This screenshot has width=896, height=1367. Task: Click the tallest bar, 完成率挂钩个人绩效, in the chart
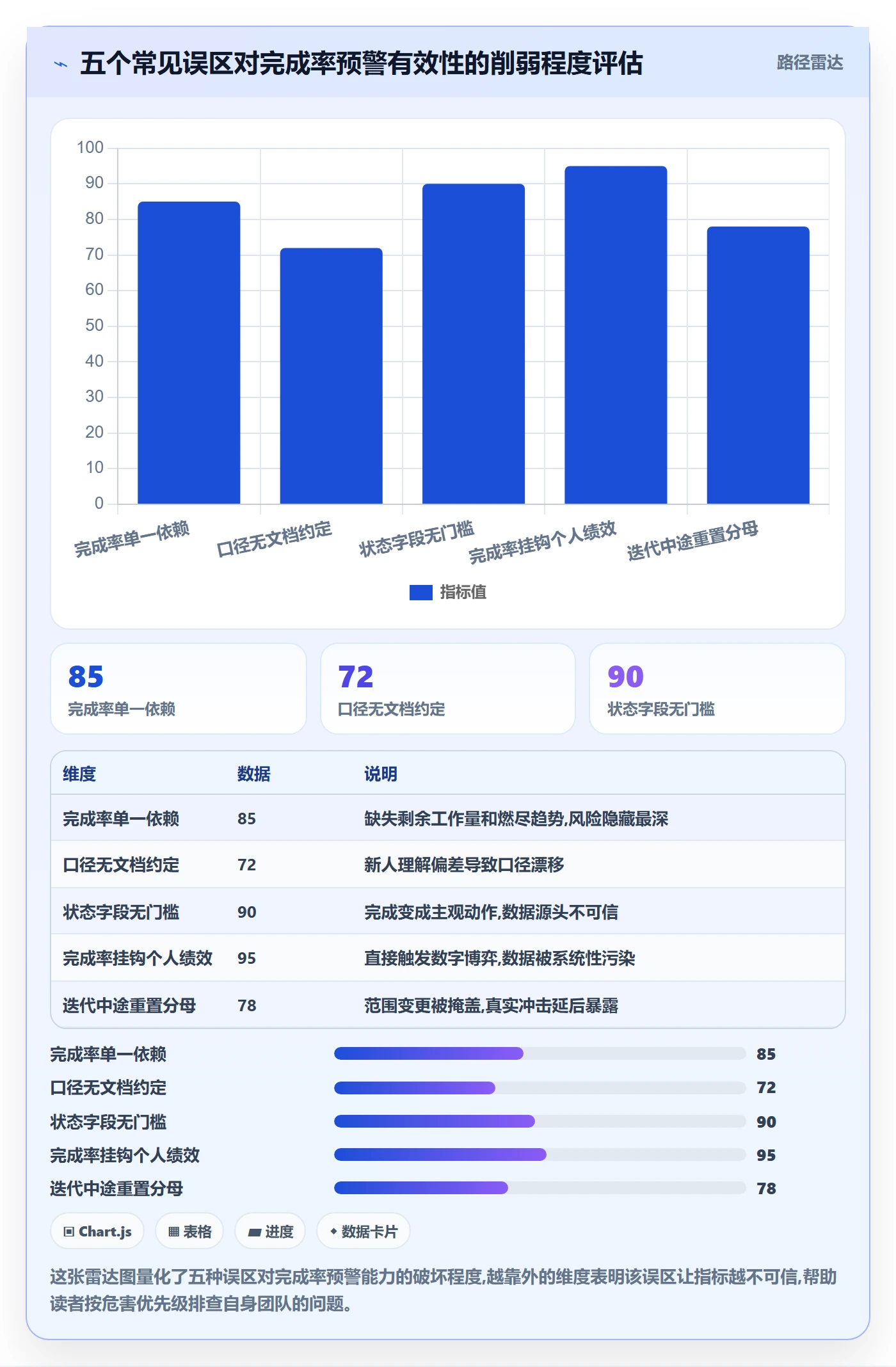pyautogui.click(x=616, y=335)
